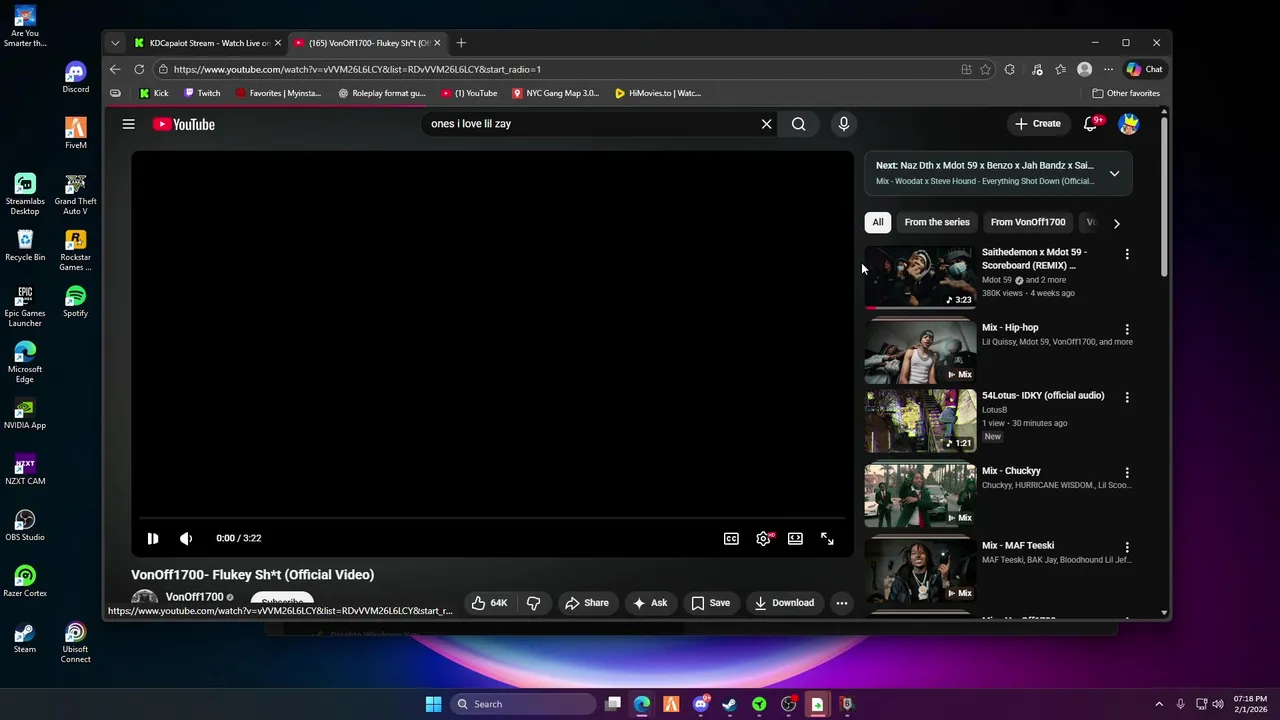1280x720 pixels.
Task: Open the YouTube account avatar menu
Action: pos(1129,124)
